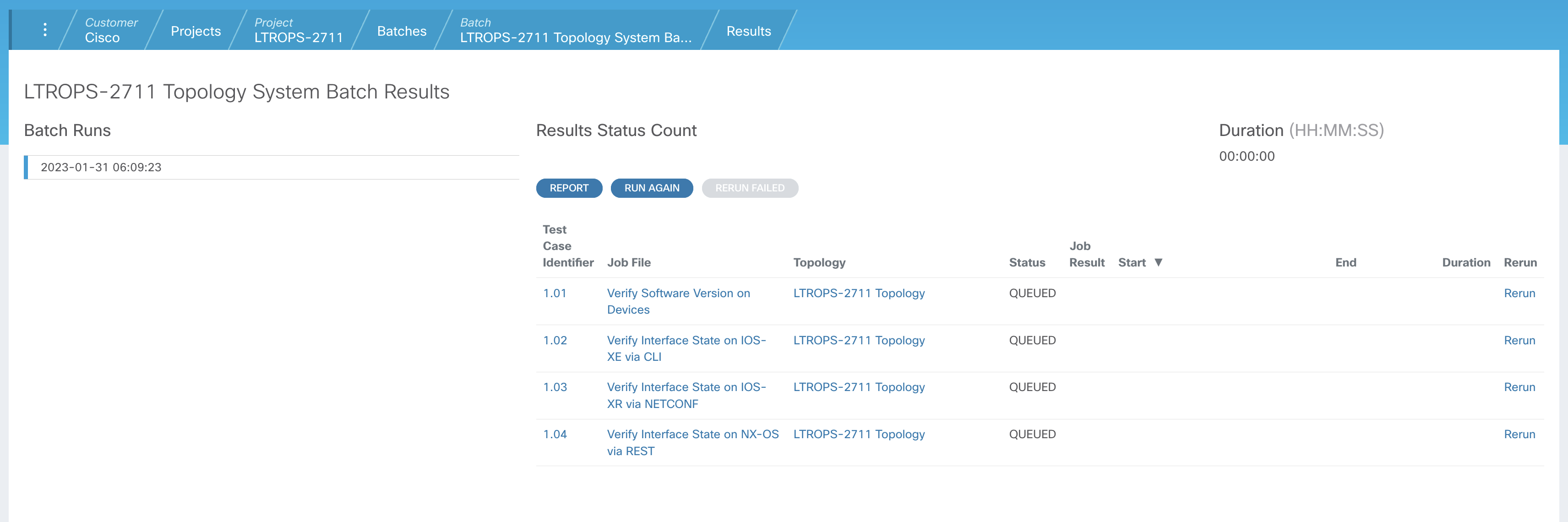Click the Start column sort arrow
This screenshot has width=1568, height=522.
tap(1158, 262)
